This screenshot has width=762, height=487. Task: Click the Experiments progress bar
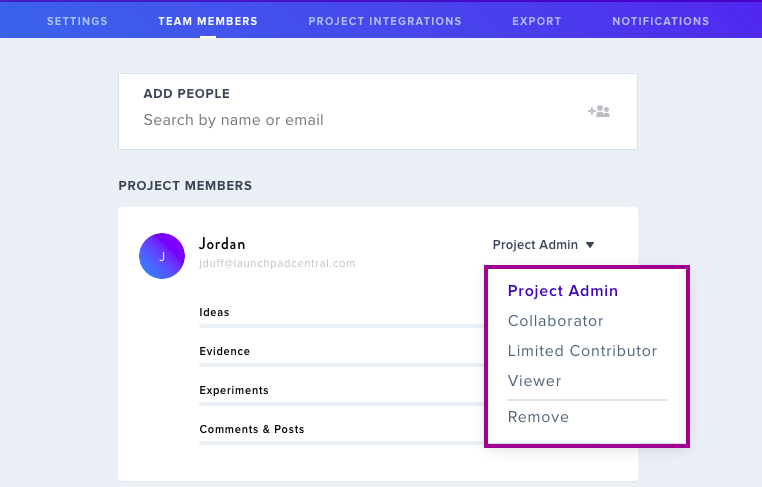coord(342,404)
